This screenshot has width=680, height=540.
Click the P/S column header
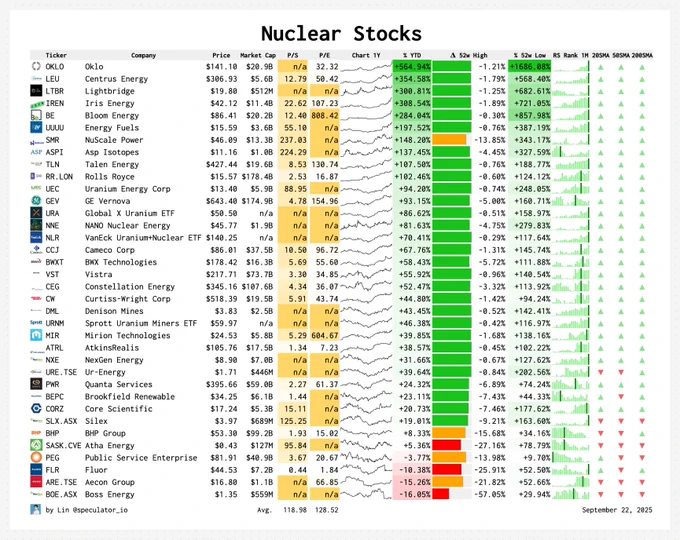[293, 55]
